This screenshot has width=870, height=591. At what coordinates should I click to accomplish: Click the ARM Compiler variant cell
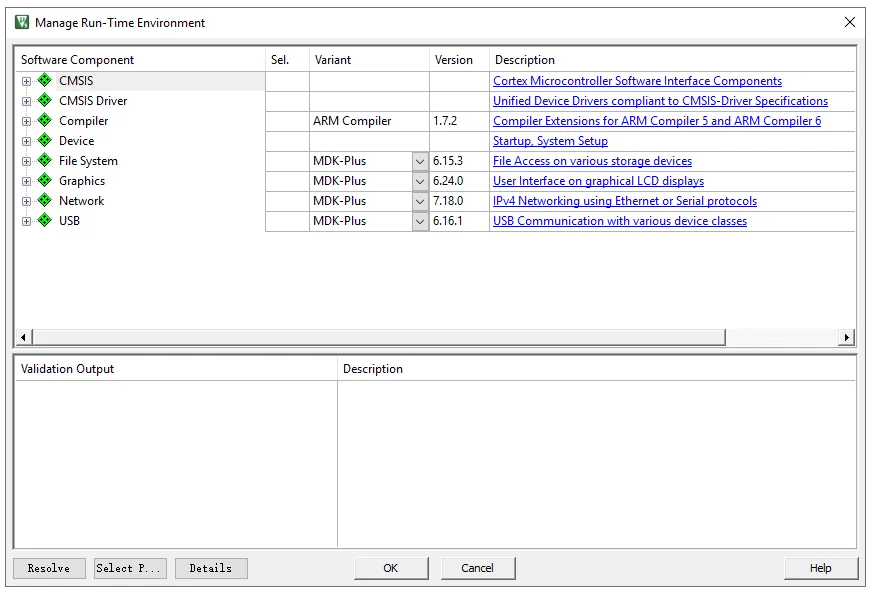coord(369,121)
